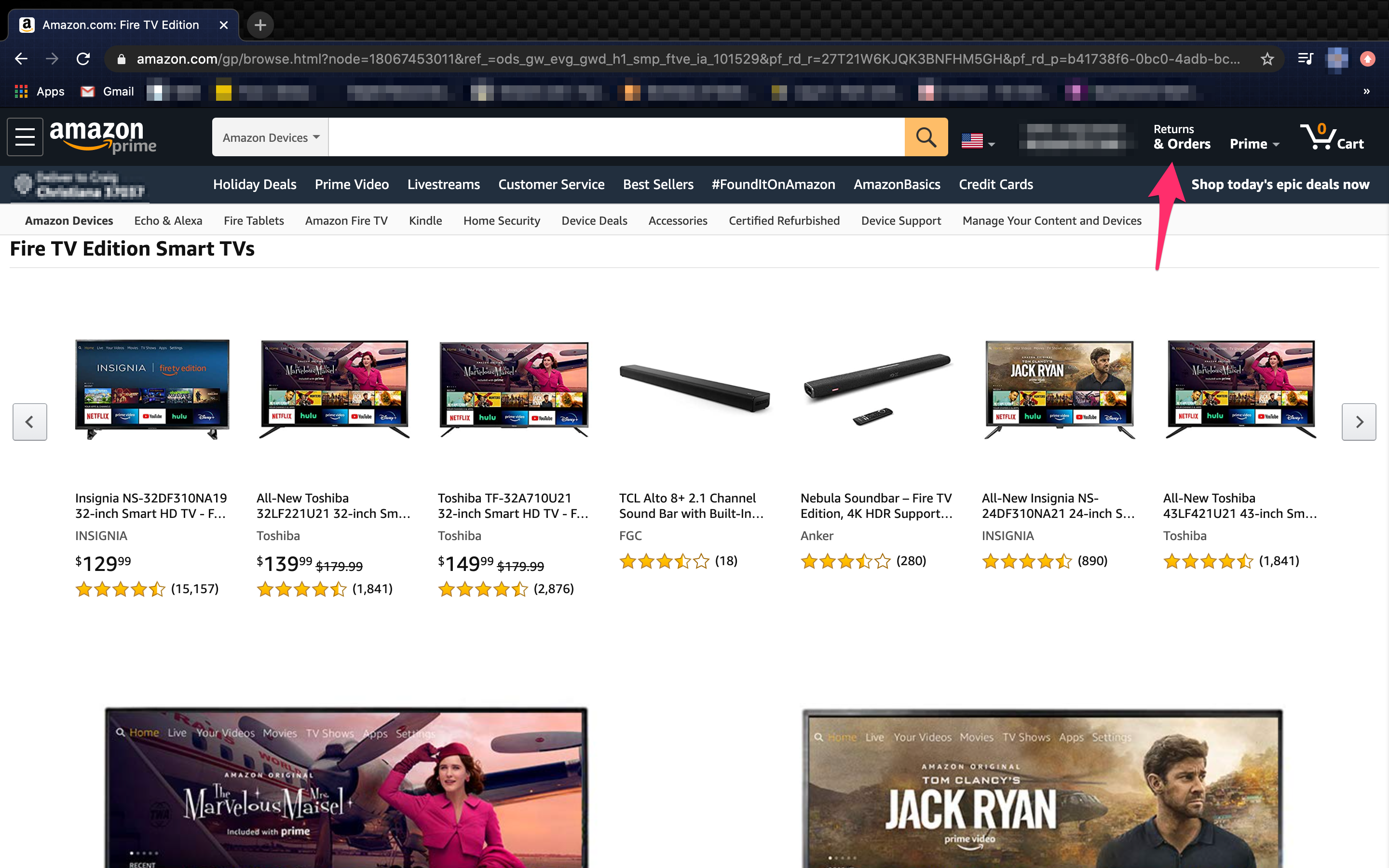Open Gmail bookmark
Viewport: 1389px width, 868px height.
[x=108, y=91]
